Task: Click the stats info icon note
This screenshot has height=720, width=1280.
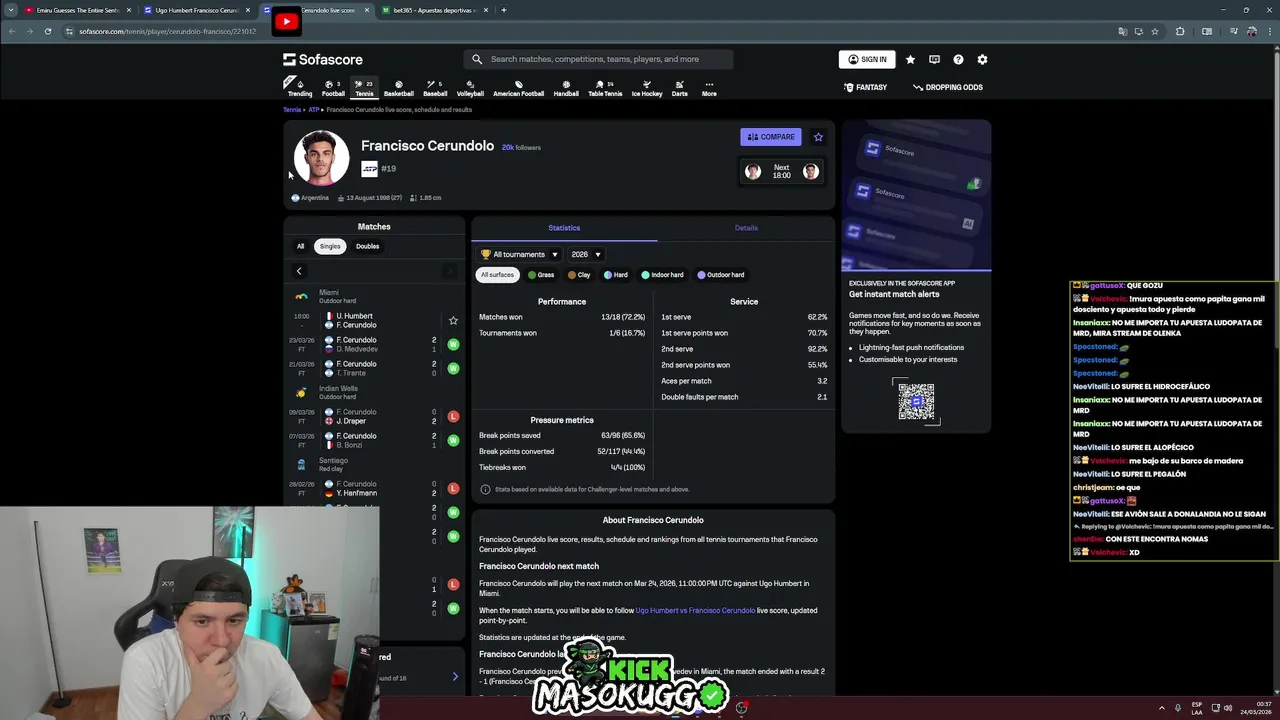Action: [485, 489]
